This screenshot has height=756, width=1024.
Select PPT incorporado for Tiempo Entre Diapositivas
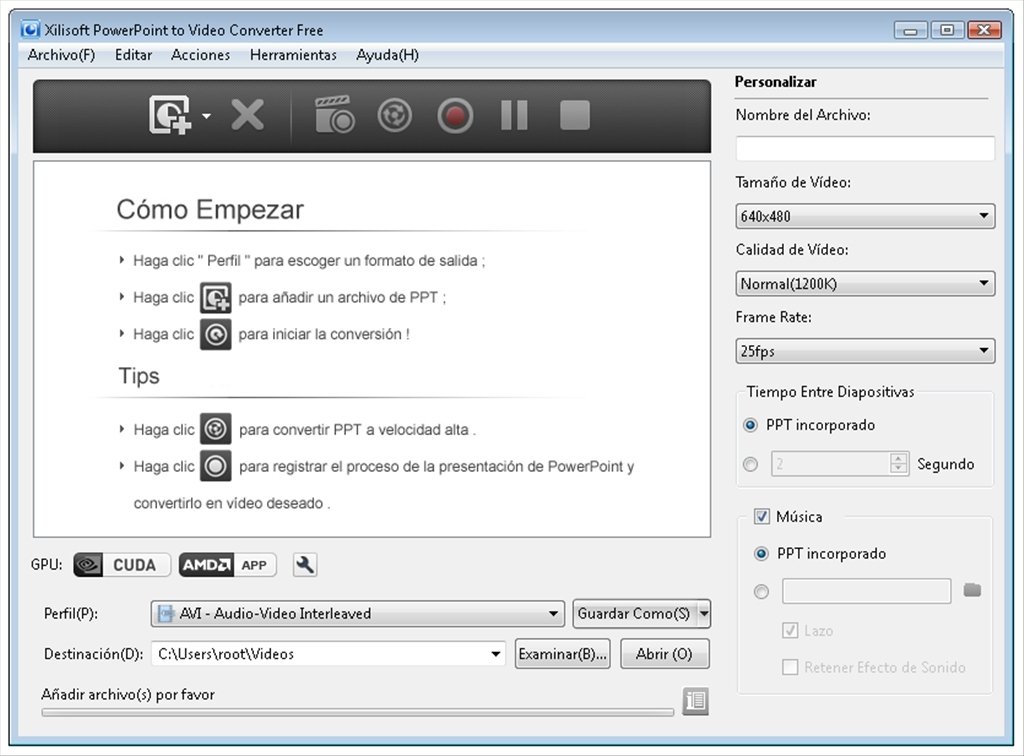750,425
